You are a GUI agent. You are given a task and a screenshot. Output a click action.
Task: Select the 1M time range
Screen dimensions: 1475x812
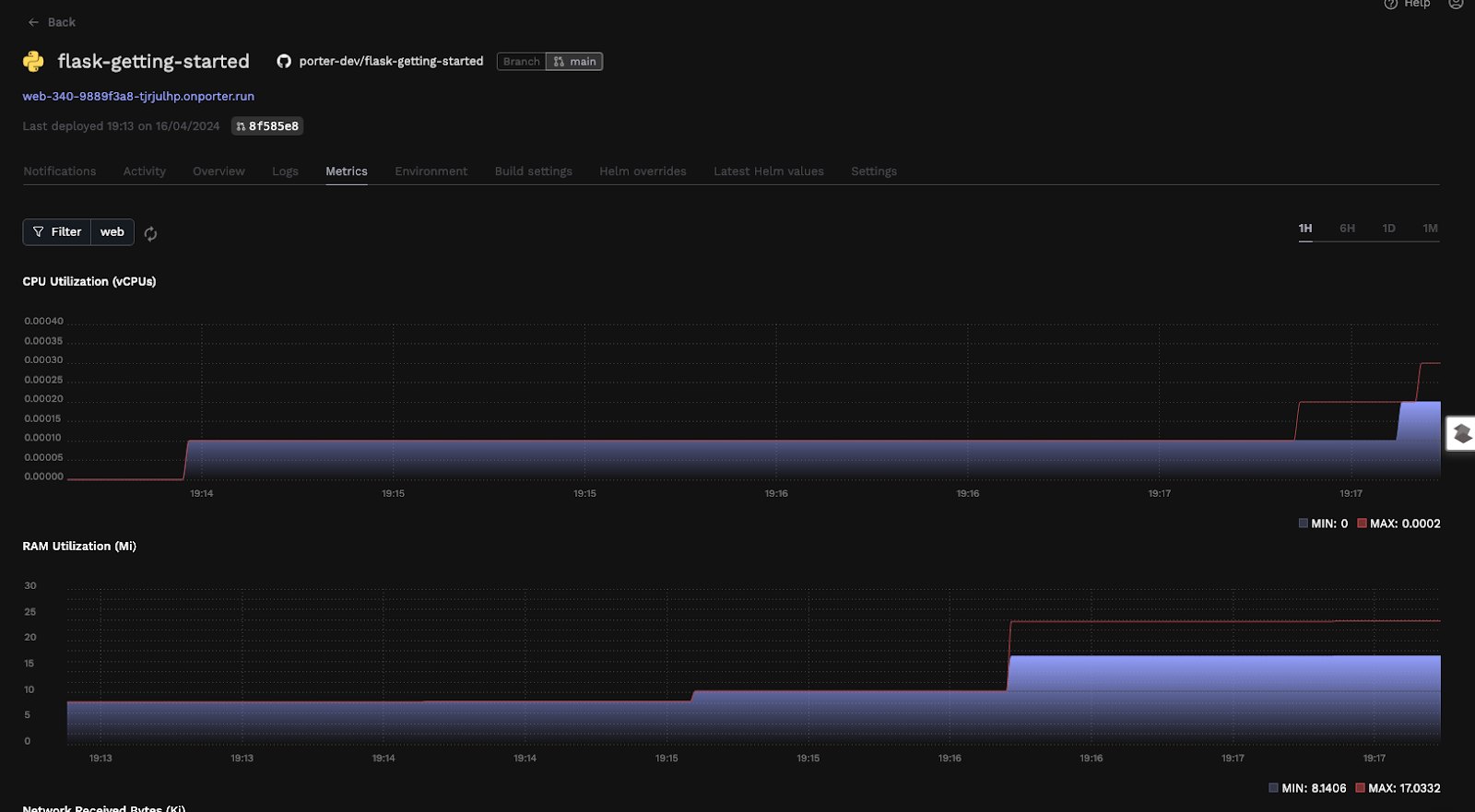(x=1430, y=229)
